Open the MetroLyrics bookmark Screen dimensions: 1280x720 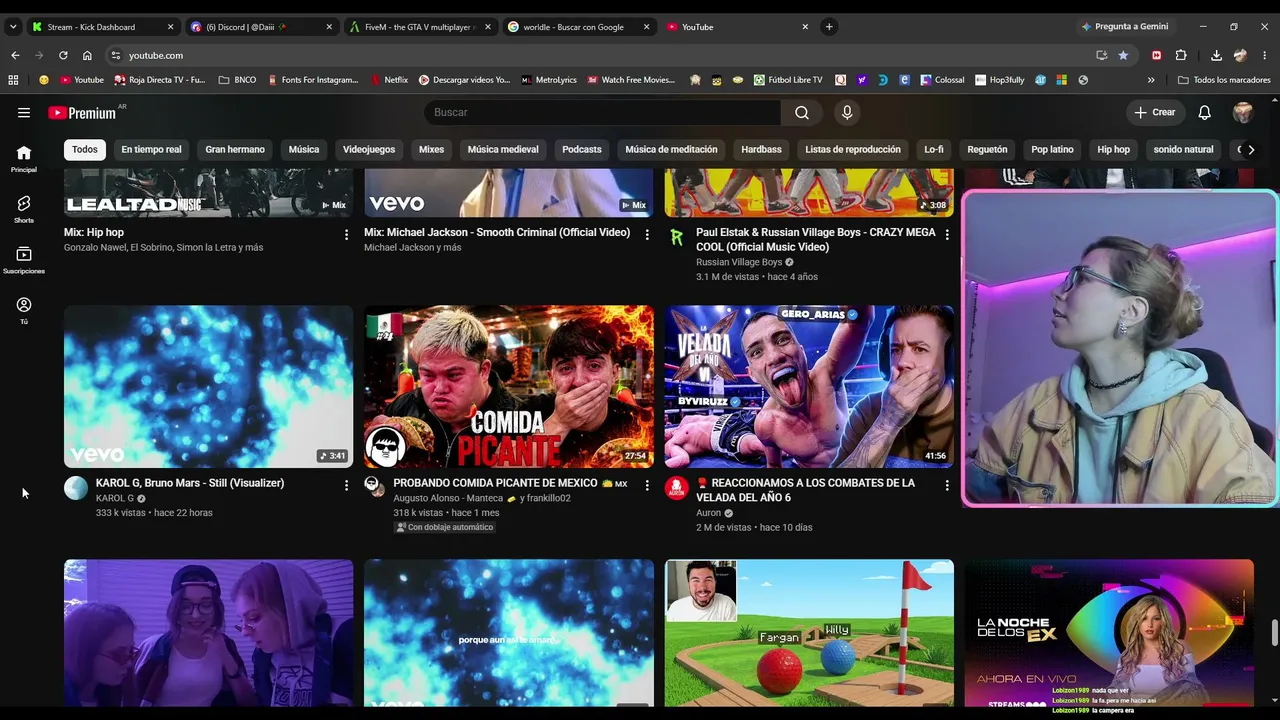[x=549, y=80]
